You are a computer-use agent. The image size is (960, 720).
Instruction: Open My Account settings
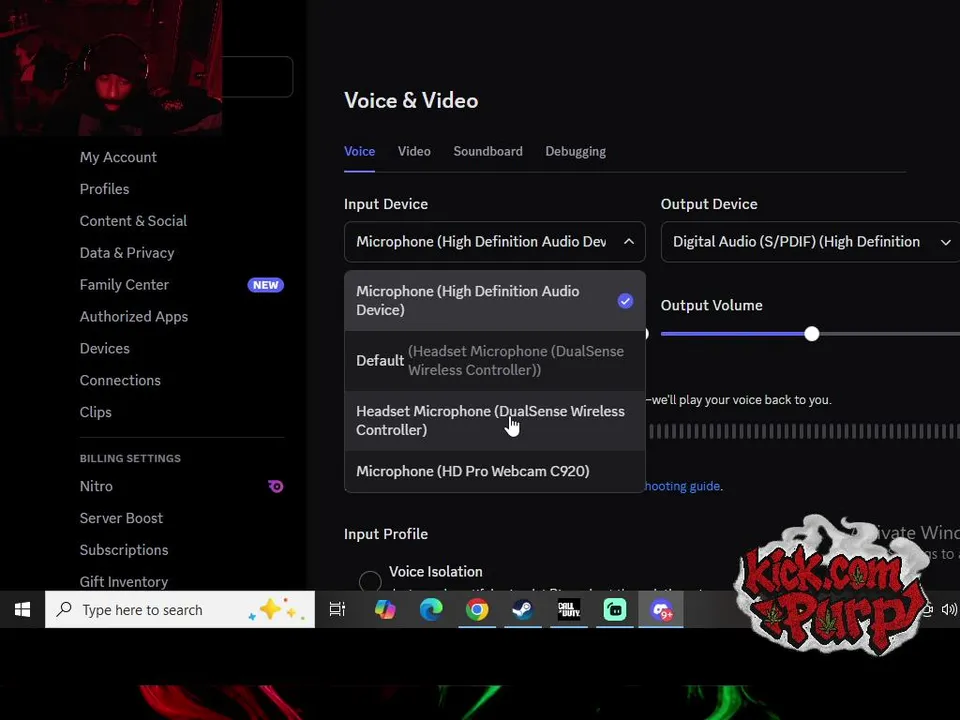[118, 157]
